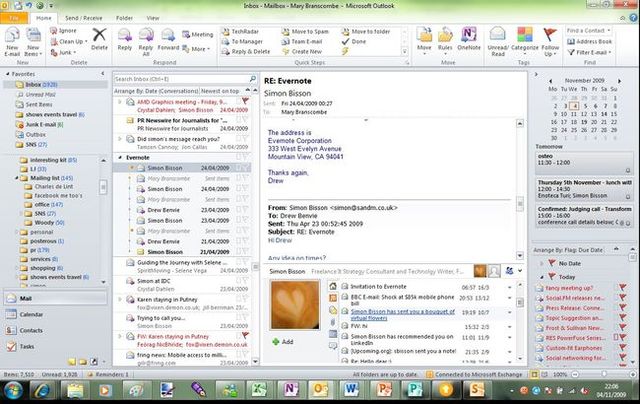This screenshot has width=640, height=404.
Task: Toggle Newest on top sort order
Action: [220, 91]
